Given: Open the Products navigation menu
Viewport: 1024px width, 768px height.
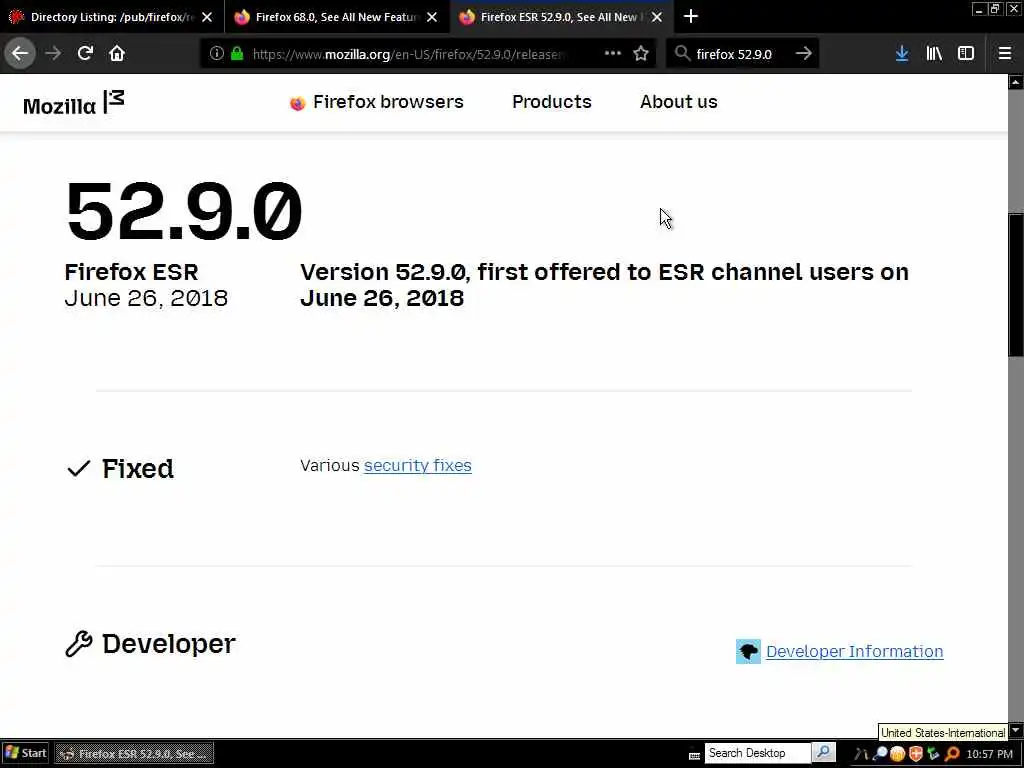Looking at the screenshot, I should coord(552,102).
